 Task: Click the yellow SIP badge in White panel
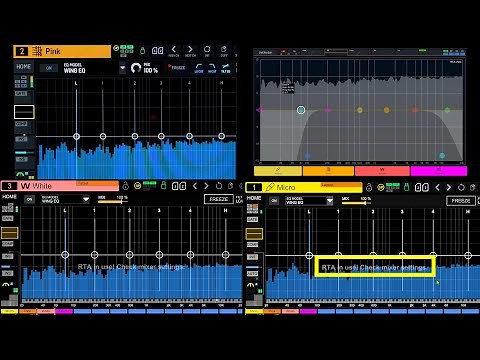137,186
